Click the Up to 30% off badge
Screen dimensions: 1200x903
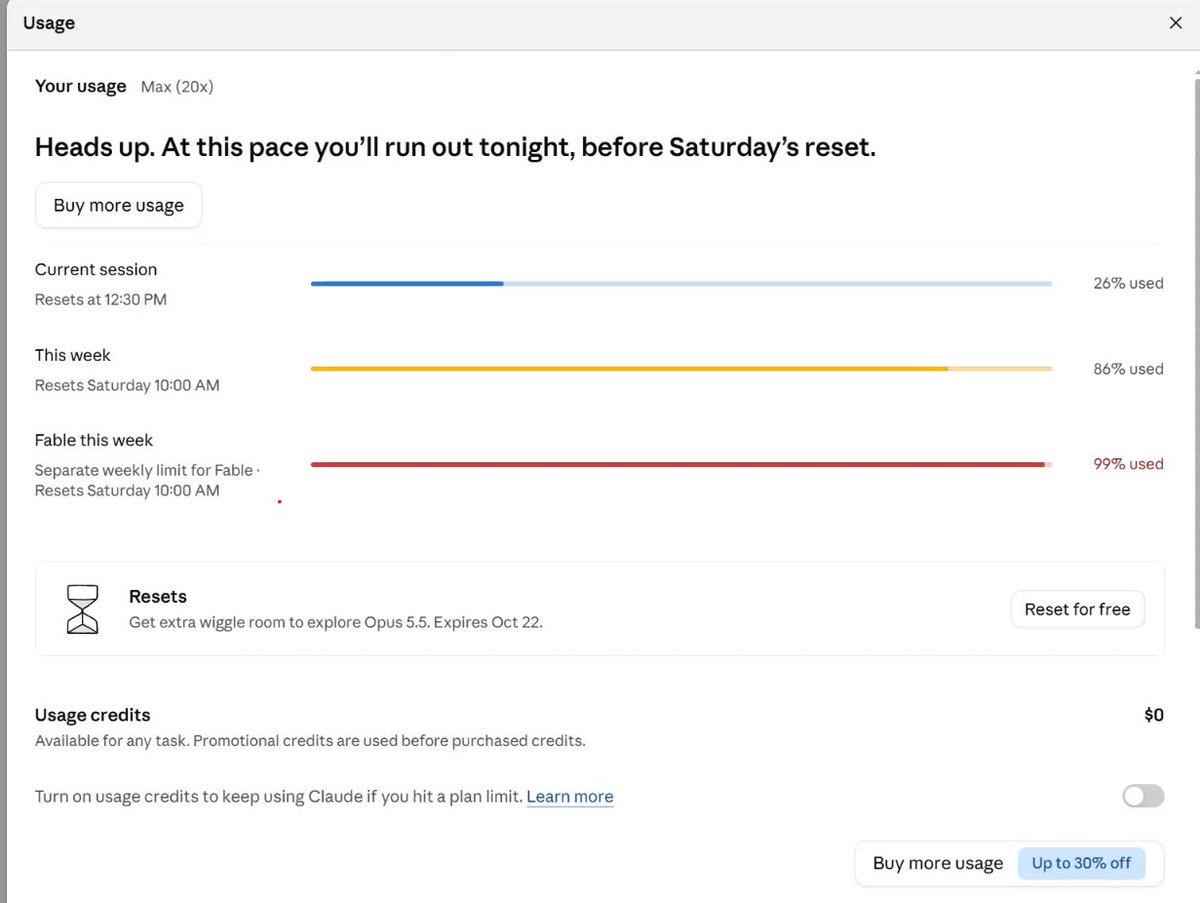coord(1081,863)
